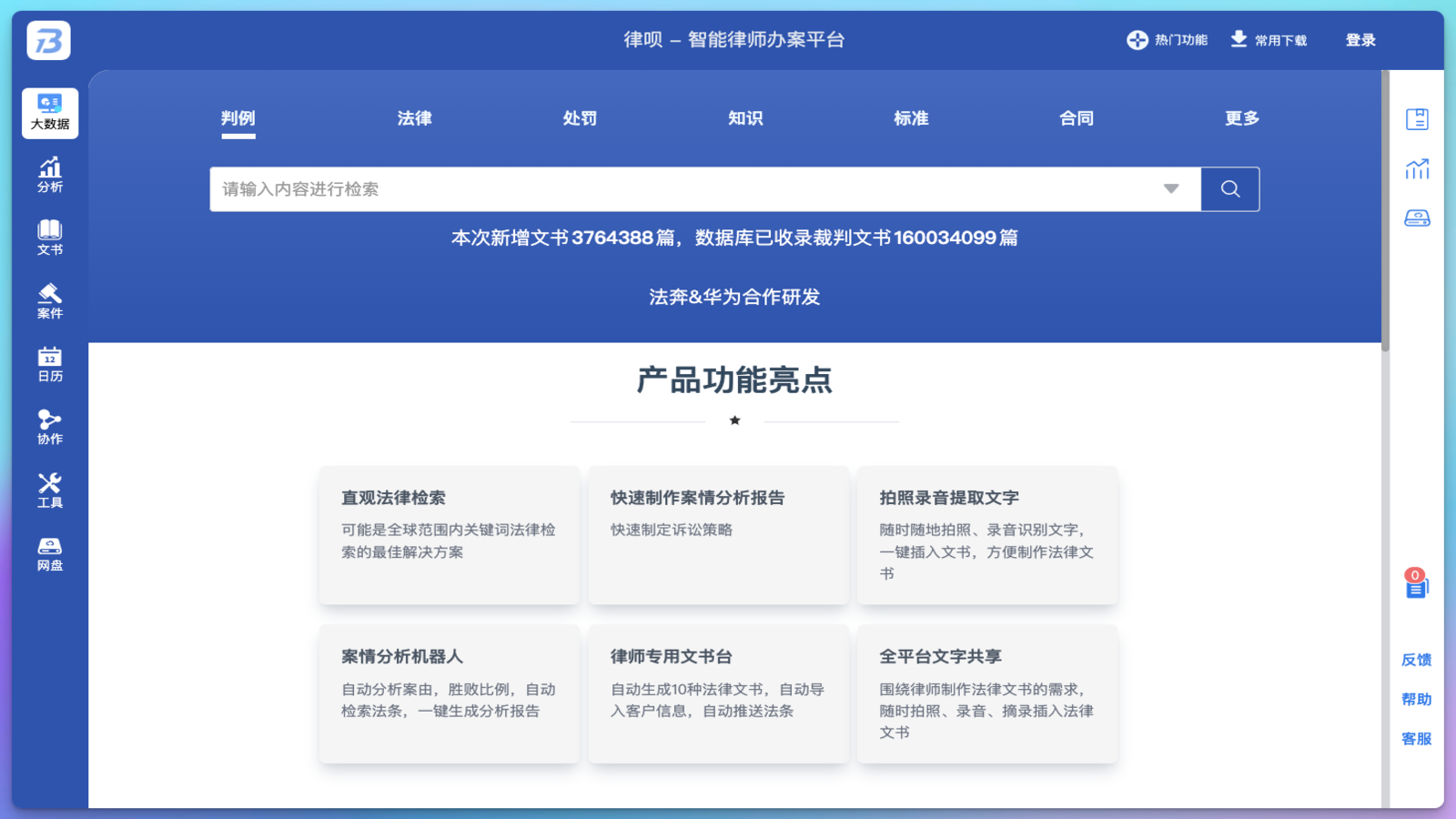The height and width of the screenshot is (819, 1456).
Task: Expand the search box dropdown arrow
Action: 1171,189
